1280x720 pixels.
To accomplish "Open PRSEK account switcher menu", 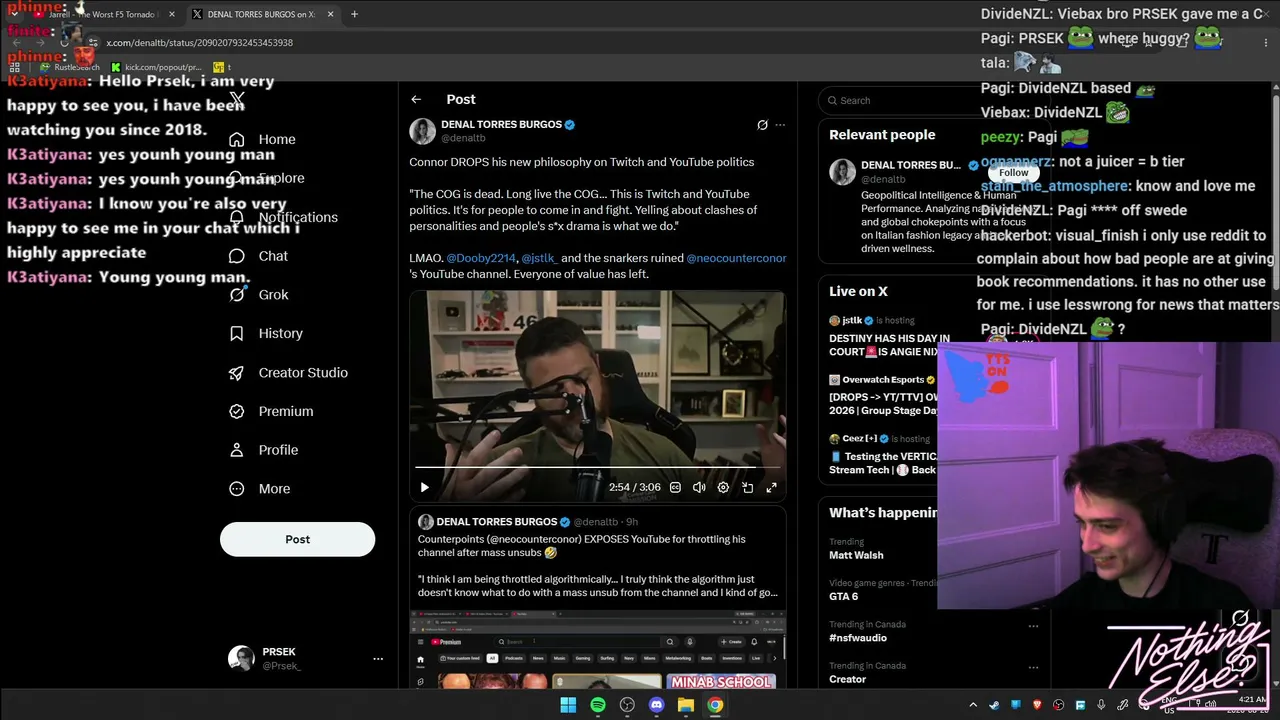I will [x=305, y=658].
